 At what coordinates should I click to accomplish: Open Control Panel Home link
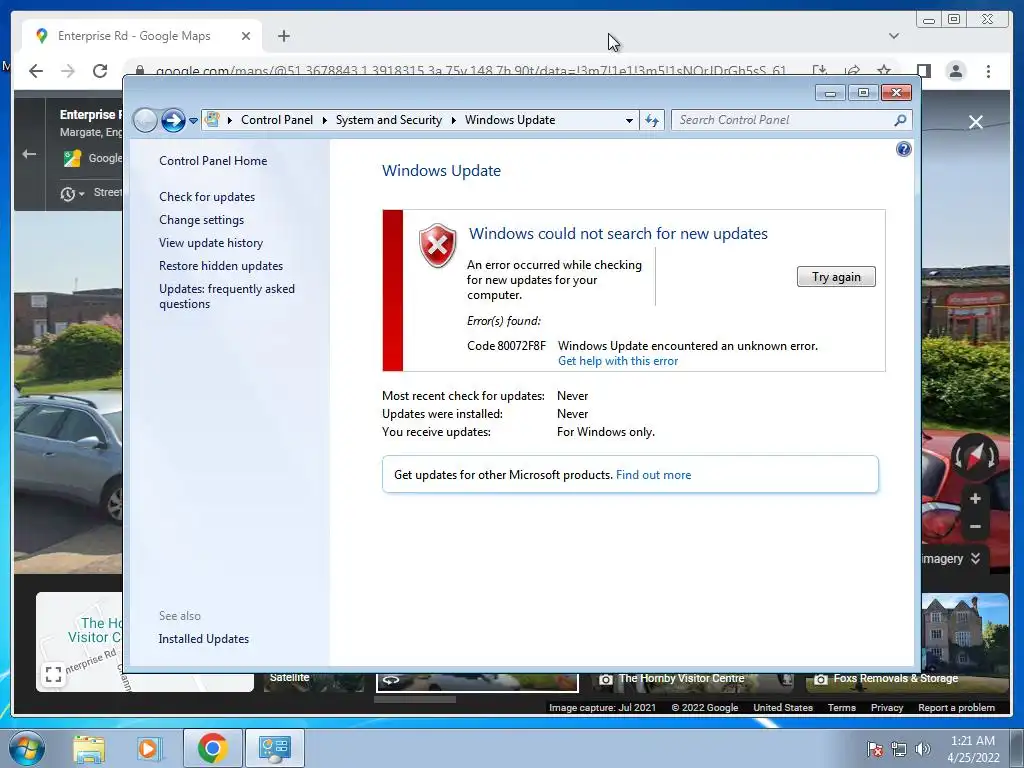213,161
